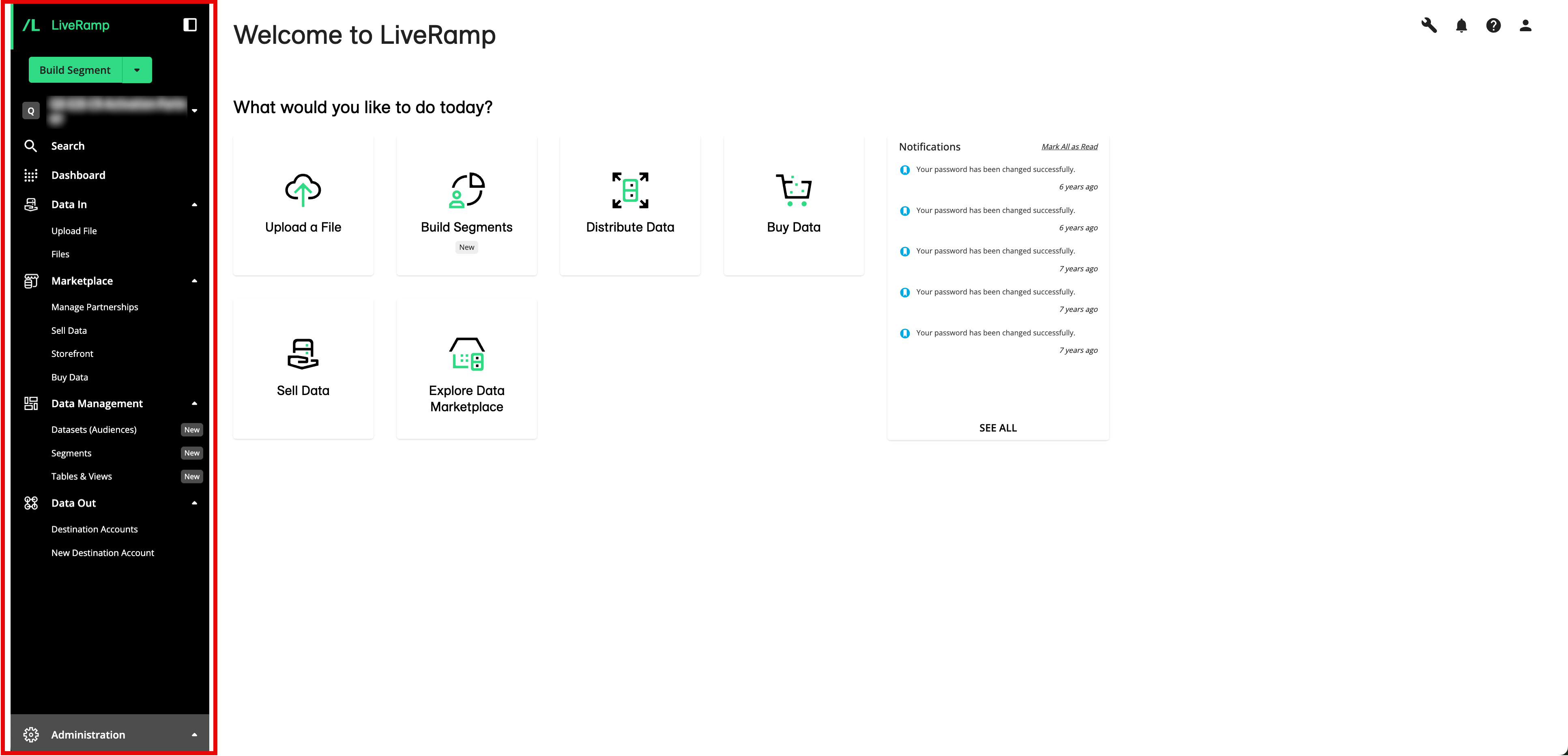This screenshot has width=1568, height=756.
Task: Collapse the Data Management section chevron
Action: coord(195,404)
